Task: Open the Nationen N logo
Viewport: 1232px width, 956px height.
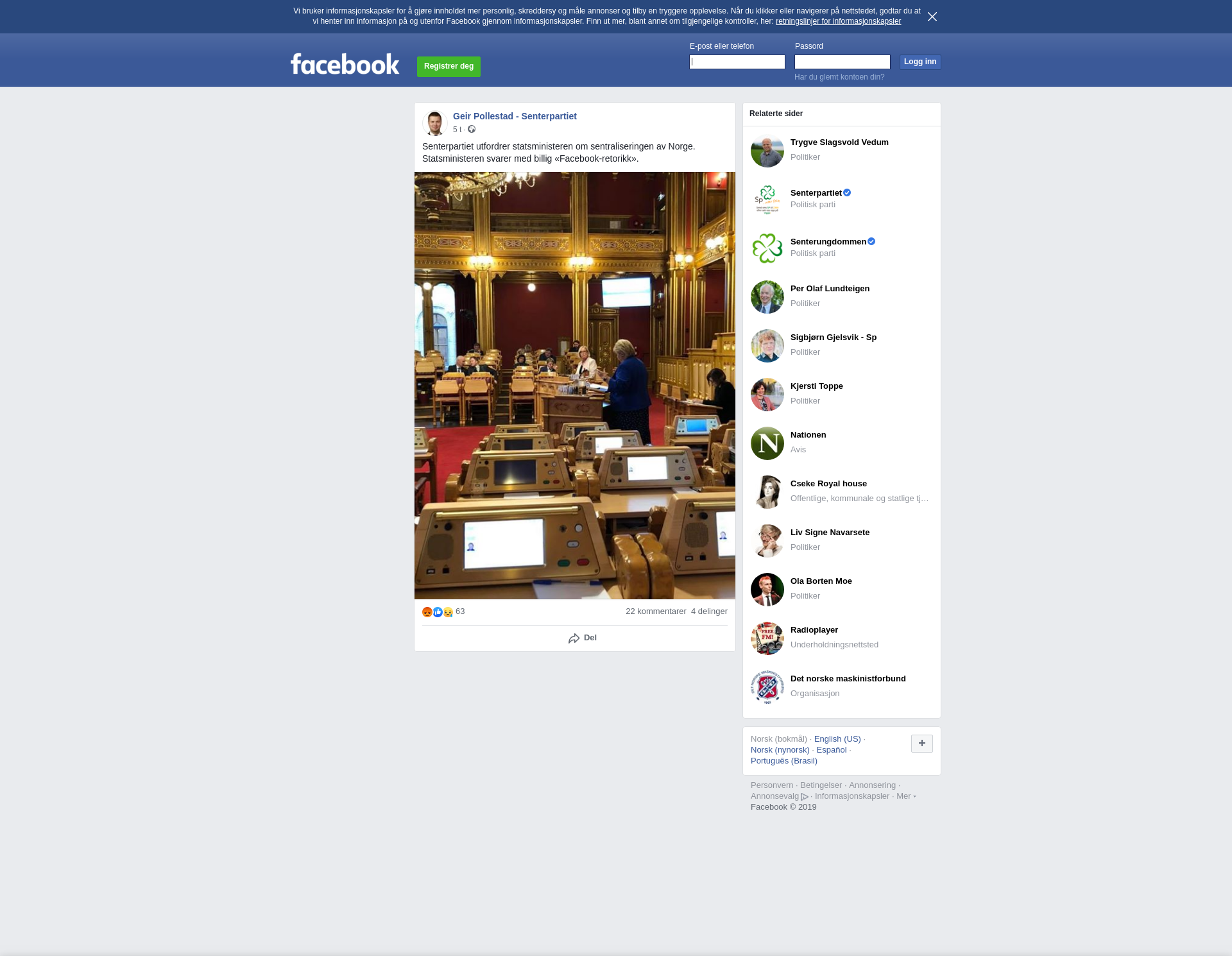Action: [x=767, y=443]
